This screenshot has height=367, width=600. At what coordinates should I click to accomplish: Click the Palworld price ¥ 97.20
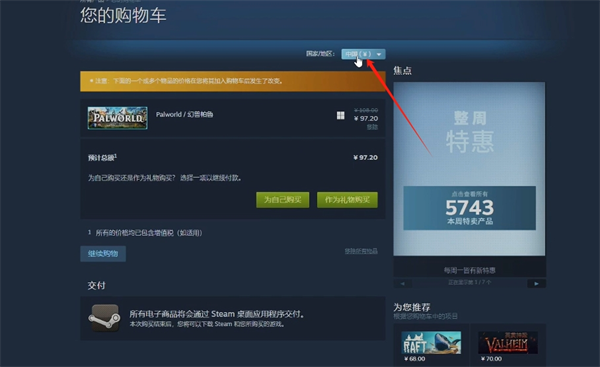pos(366,119)
